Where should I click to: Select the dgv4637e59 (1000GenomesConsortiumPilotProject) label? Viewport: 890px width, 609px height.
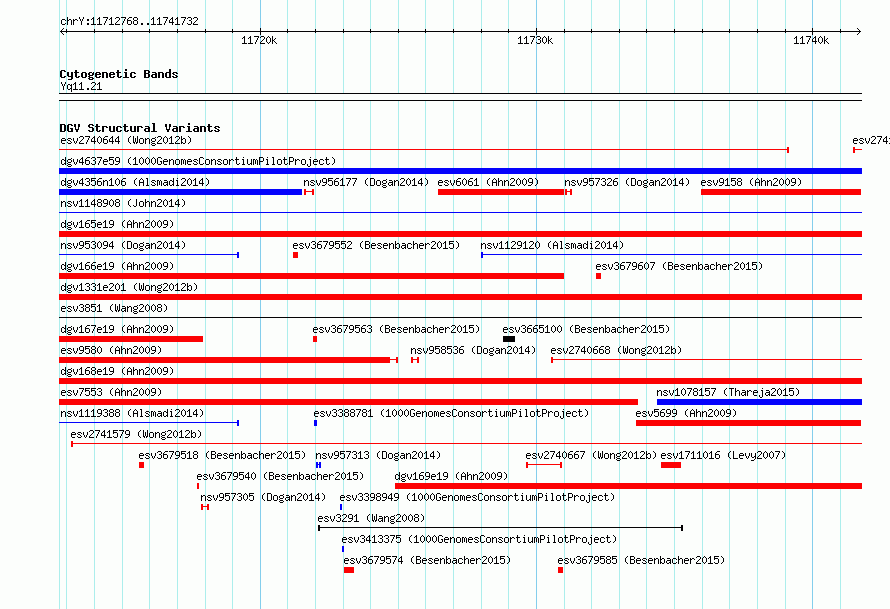pyautogui.click(x=198, y=161)
